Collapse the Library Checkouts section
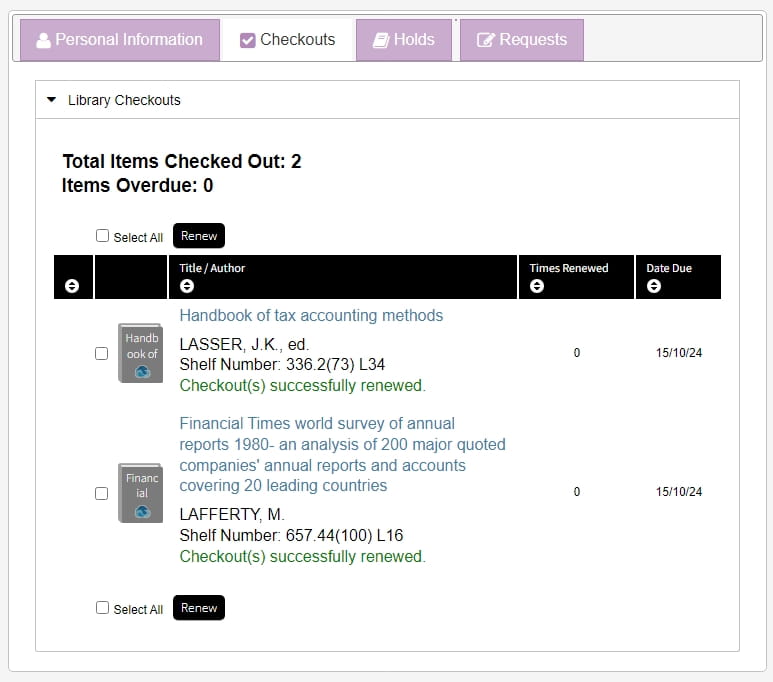 point(52,100)
